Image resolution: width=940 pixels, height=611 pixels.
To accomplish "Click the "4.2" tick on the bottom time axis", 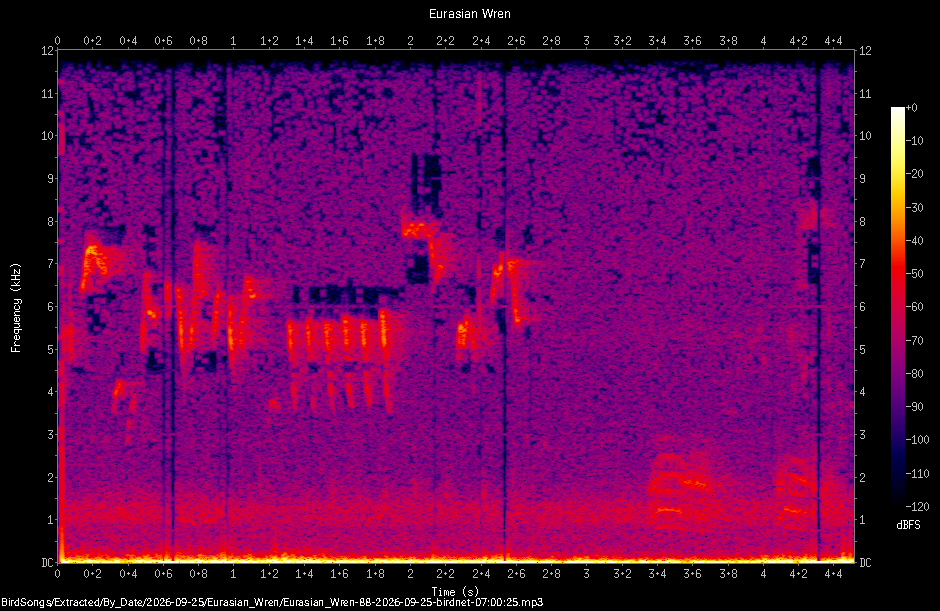I will coord(799,574).
